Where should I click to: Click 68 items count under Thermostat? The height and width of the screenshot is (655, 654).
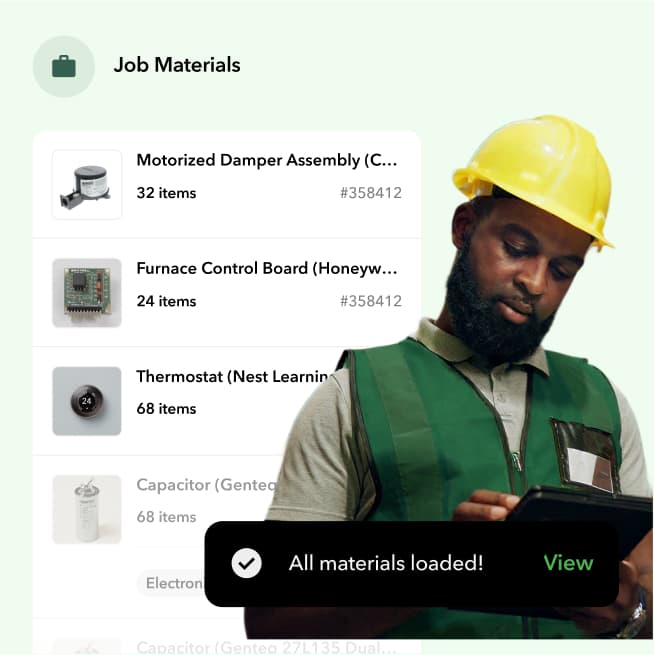[x=166, y=409]
